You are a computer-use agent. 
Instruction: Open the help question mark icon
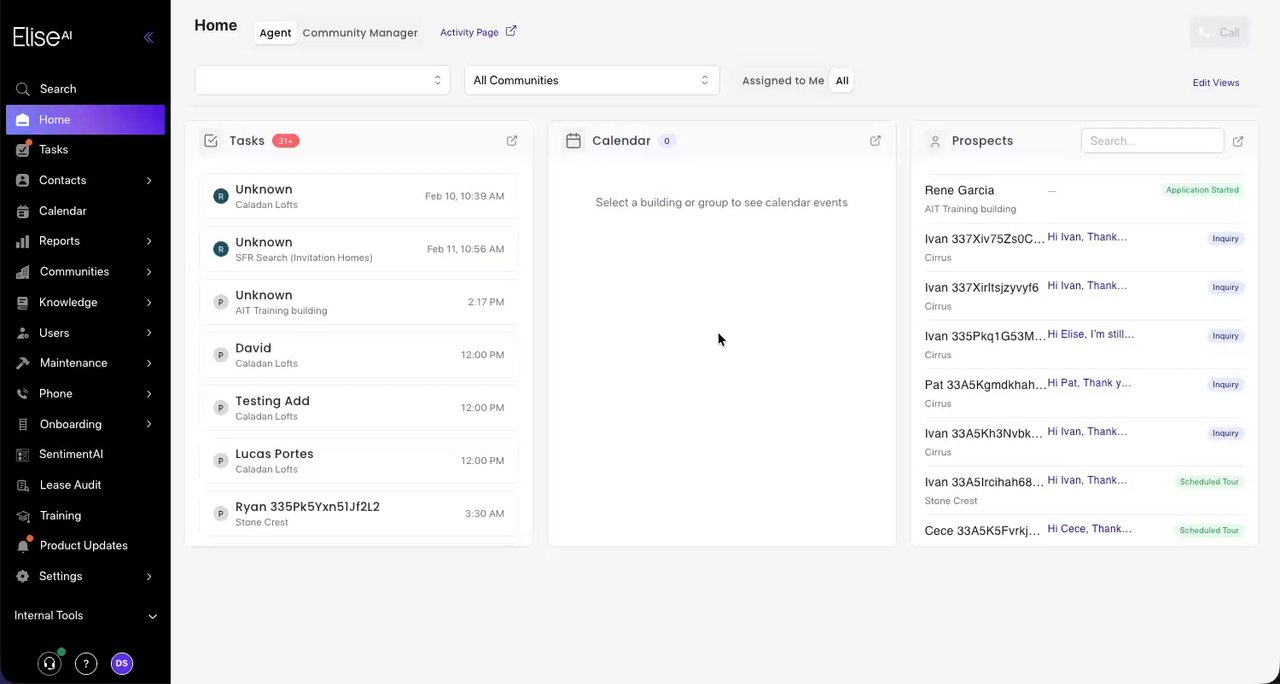[86, 663]
